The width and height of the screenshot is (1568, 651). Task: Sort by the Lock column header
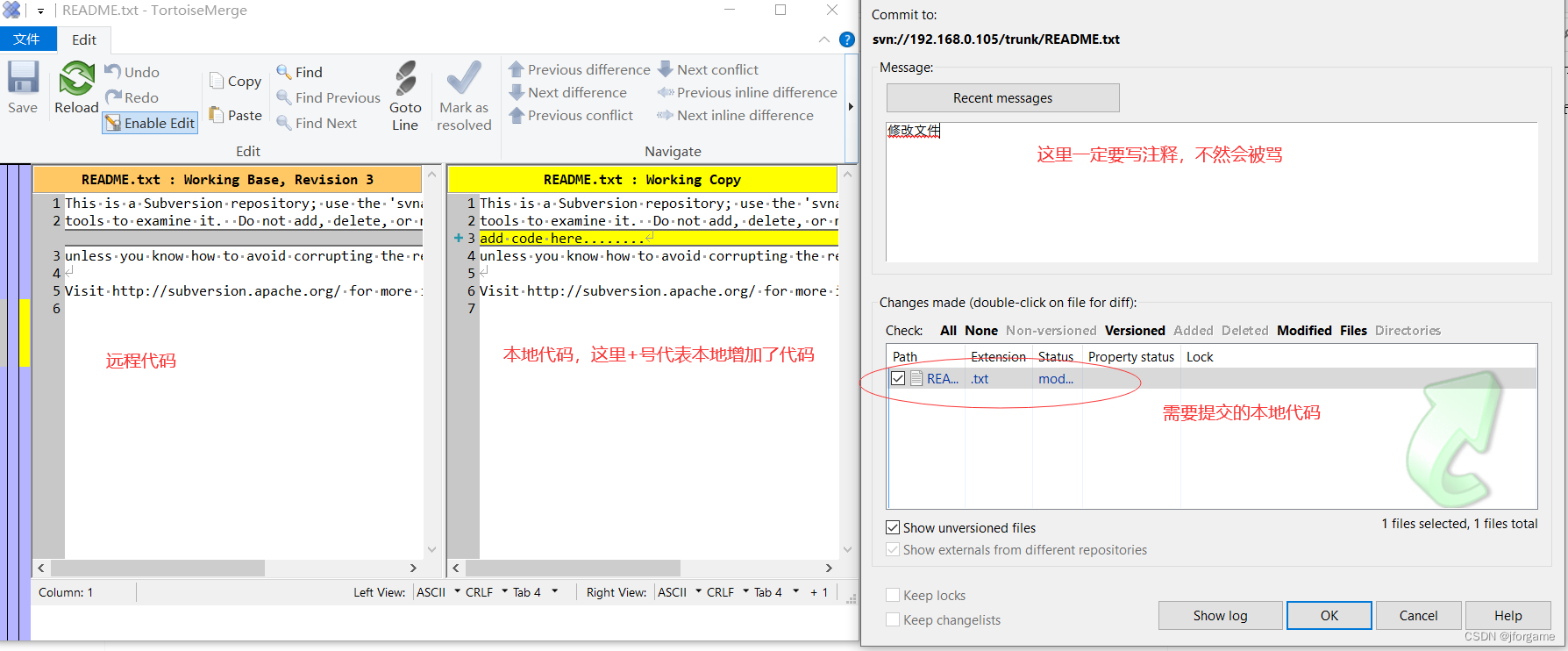click(x=1200, y=356)
